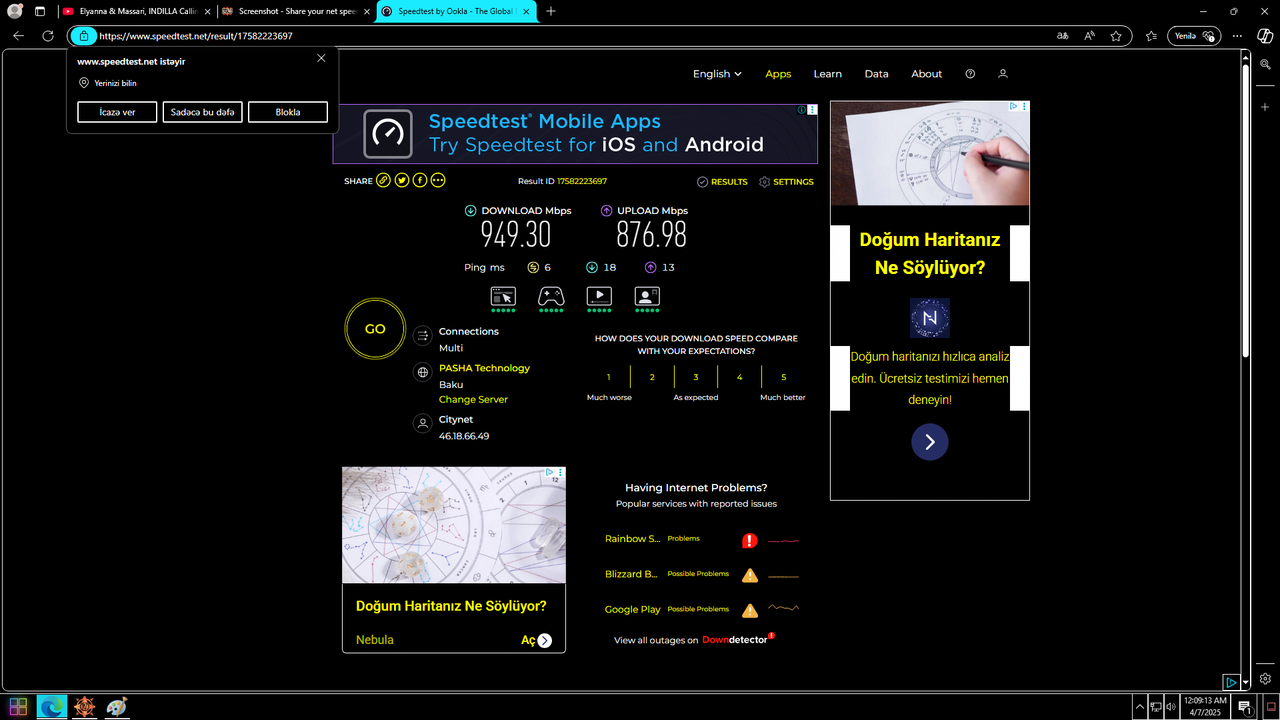Go back to previous page
This screenshot has height=720, width=1280.
18,36
